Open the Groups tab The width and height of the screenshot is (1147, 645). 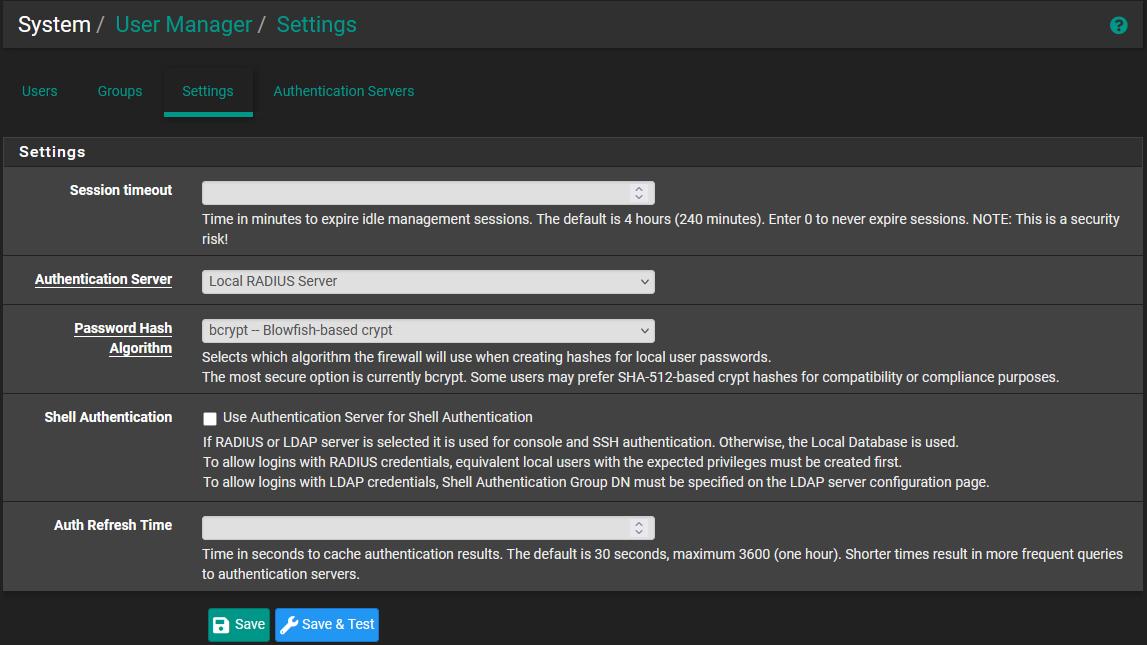click(x=120, y=91)
